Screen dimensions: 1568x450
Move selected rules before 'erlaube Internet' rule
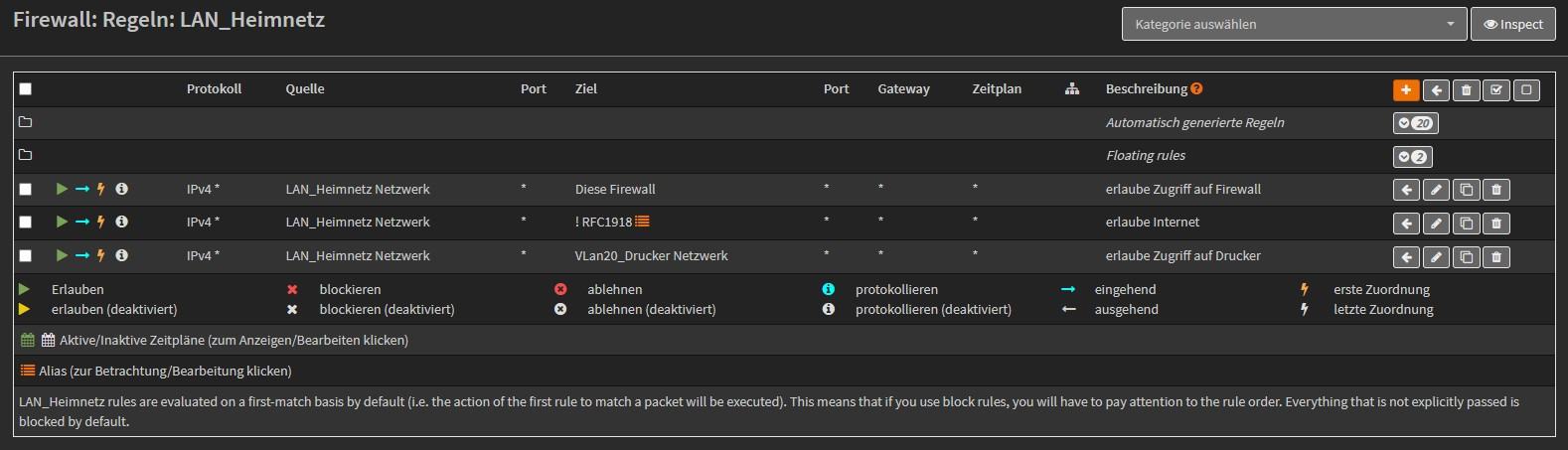1406,224
